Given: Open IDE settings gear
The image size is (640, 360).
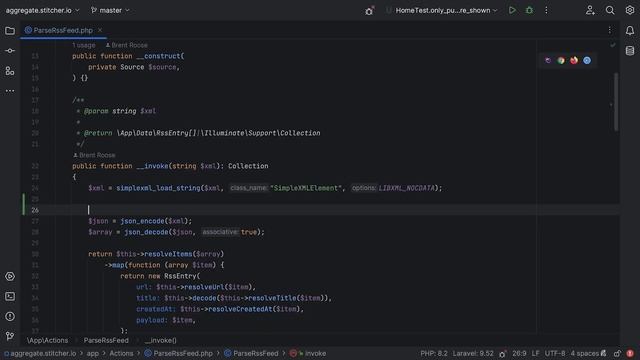Looking at the screenshot, I should tap(630, 10).
